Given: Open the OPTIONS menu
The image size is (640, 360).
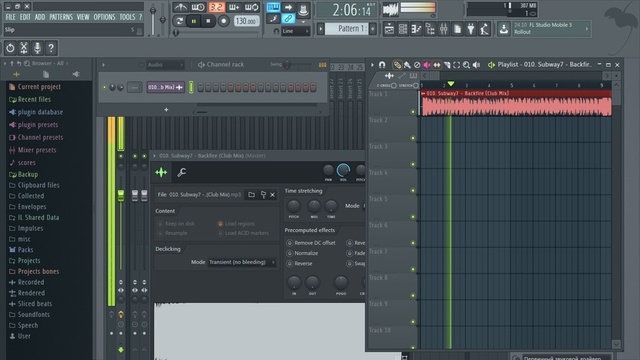Looking at the screenshot, I should tap(104, 17).
